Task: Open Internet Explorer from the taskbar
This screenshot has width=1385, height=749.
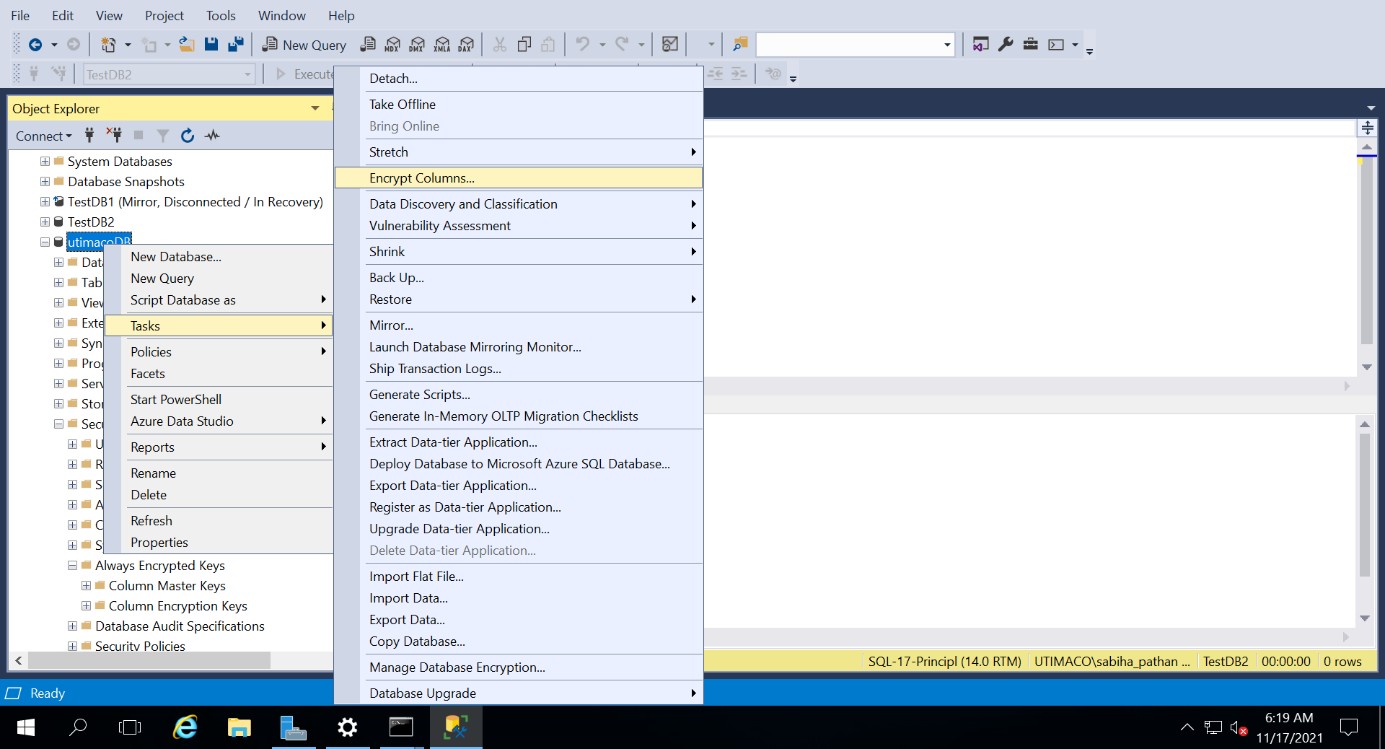Action: coord(185,727)
